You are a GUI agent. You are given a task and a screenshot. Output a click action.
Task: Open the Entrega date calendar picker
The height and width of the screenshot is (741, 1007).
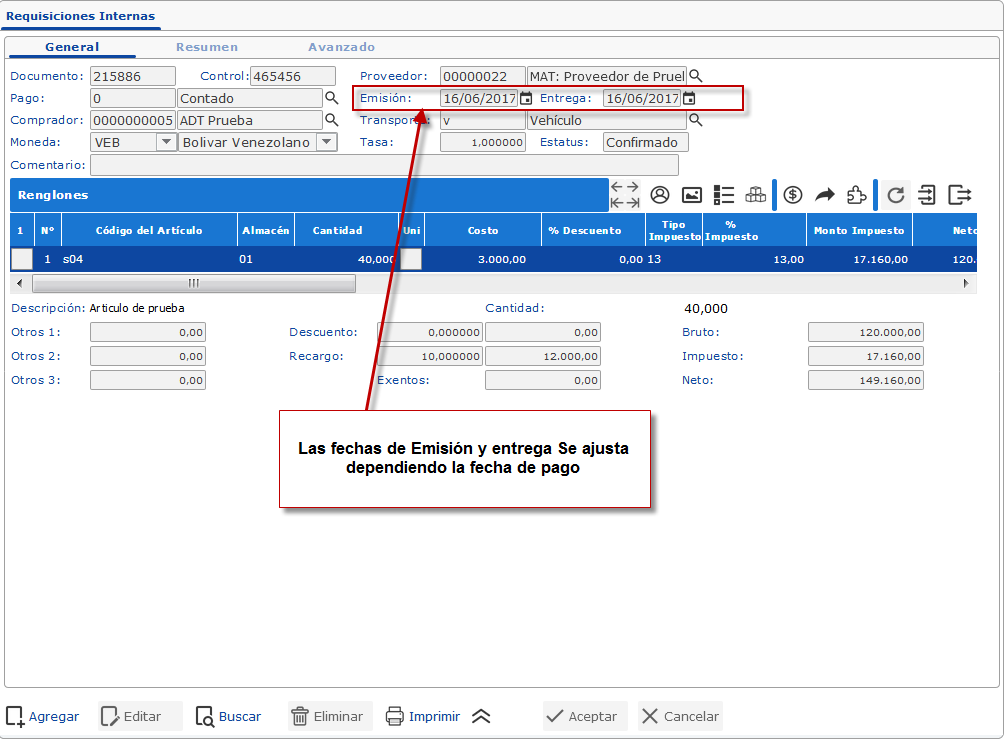point(689,99)
